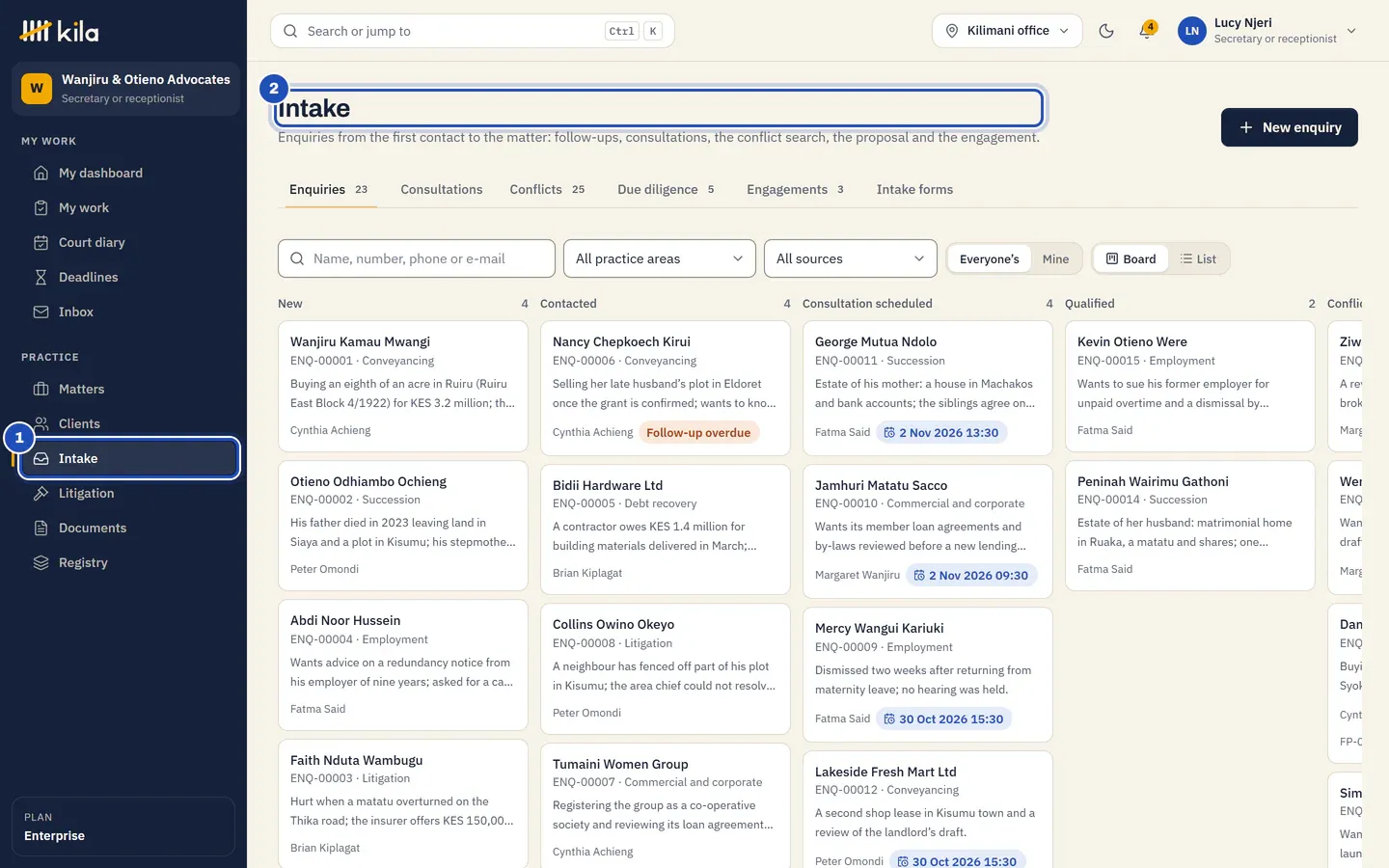The width and height of the screenshot is (1389, 868).
Task: Click the magnifier icon in global search
Action: (290, 31)
